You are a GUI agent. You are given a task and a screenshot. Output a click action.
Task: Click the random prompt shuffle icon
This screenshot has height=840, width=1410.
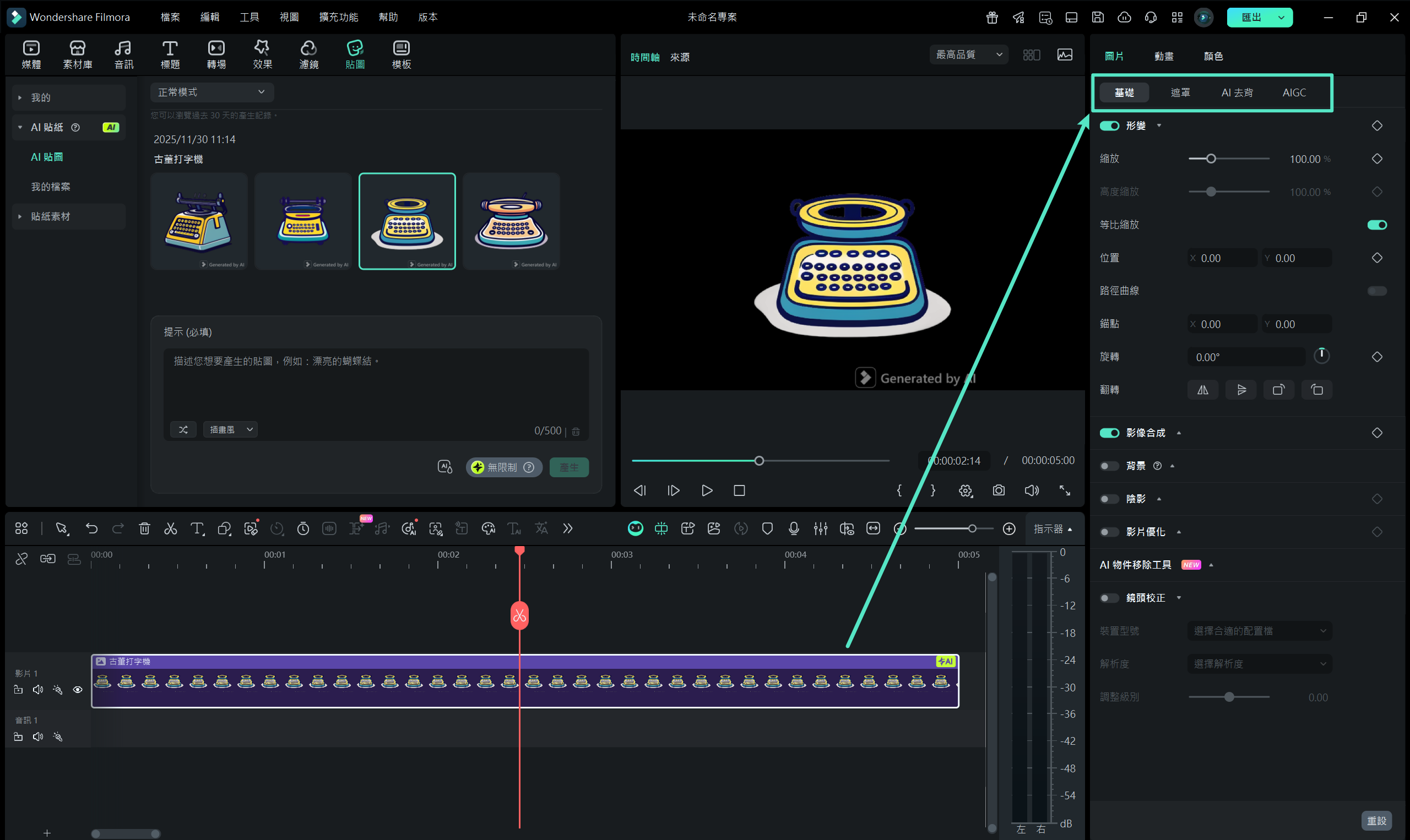pos(183,429)
